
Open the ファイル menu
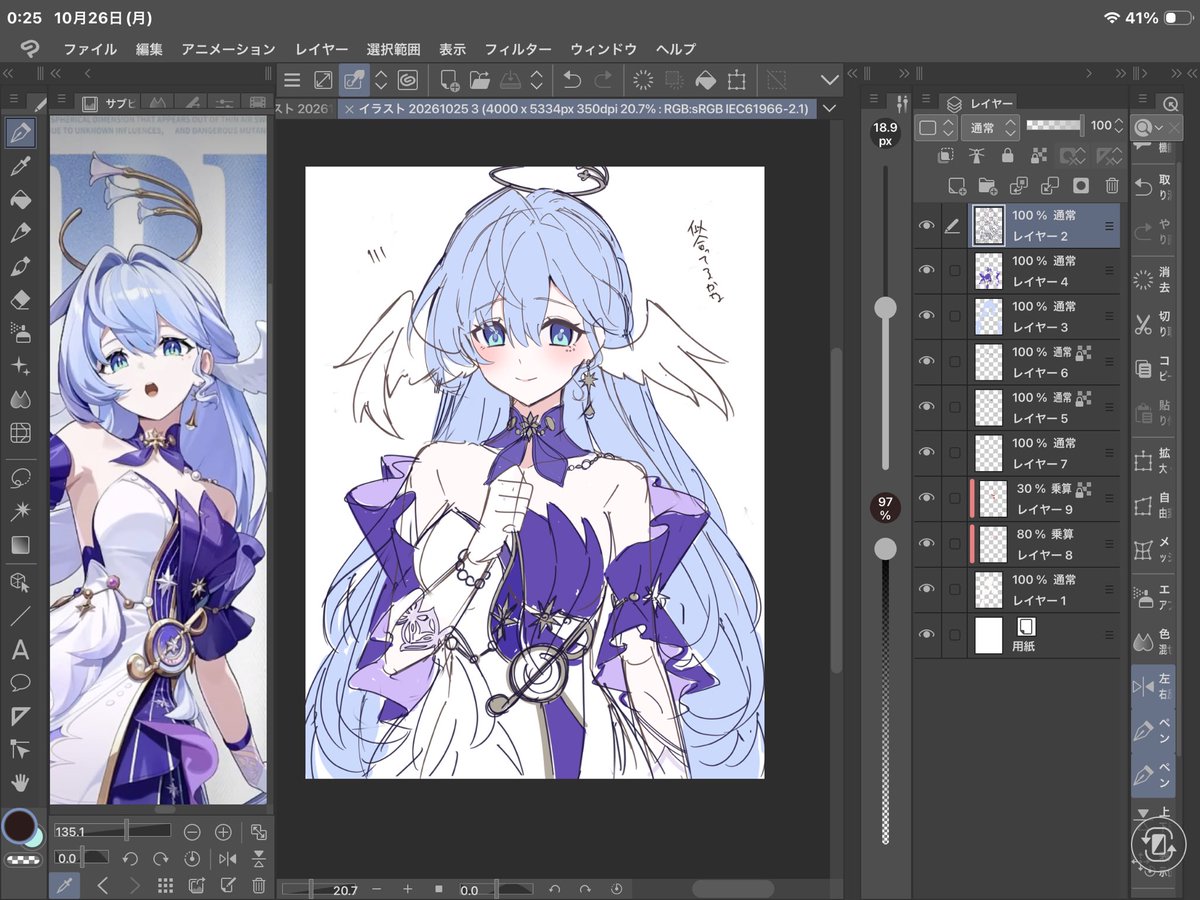pos(90,49)
